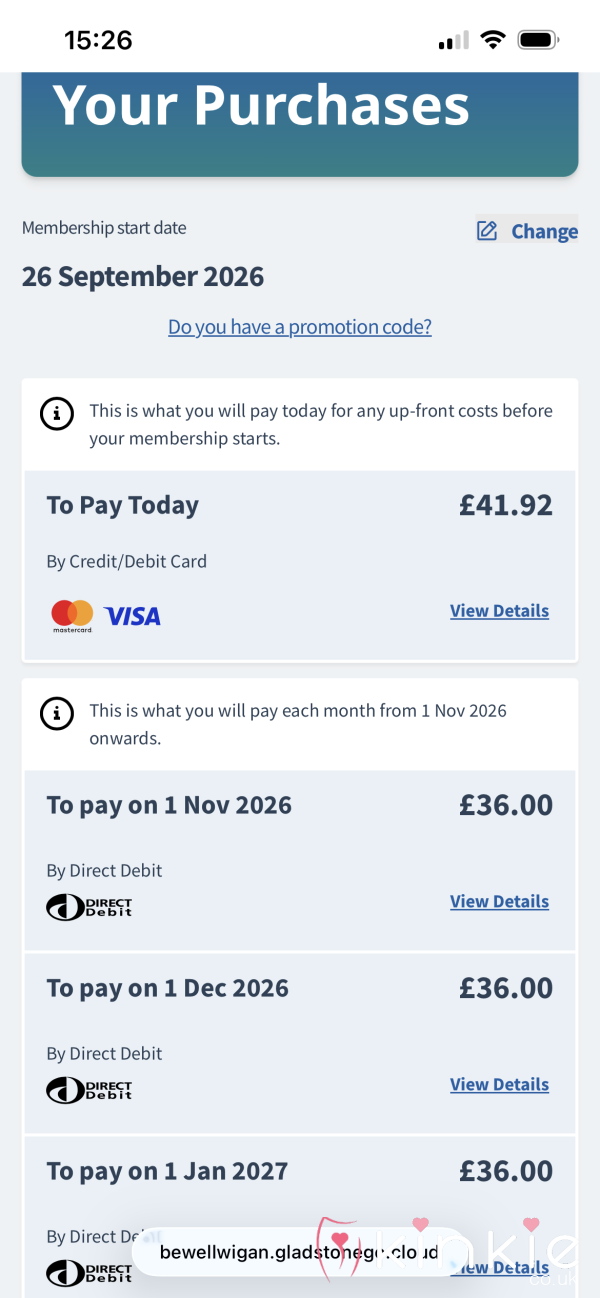Tap the 15:26 clock in status bar
Screen dimensions: 600x1298
click(x=98, y=40)
